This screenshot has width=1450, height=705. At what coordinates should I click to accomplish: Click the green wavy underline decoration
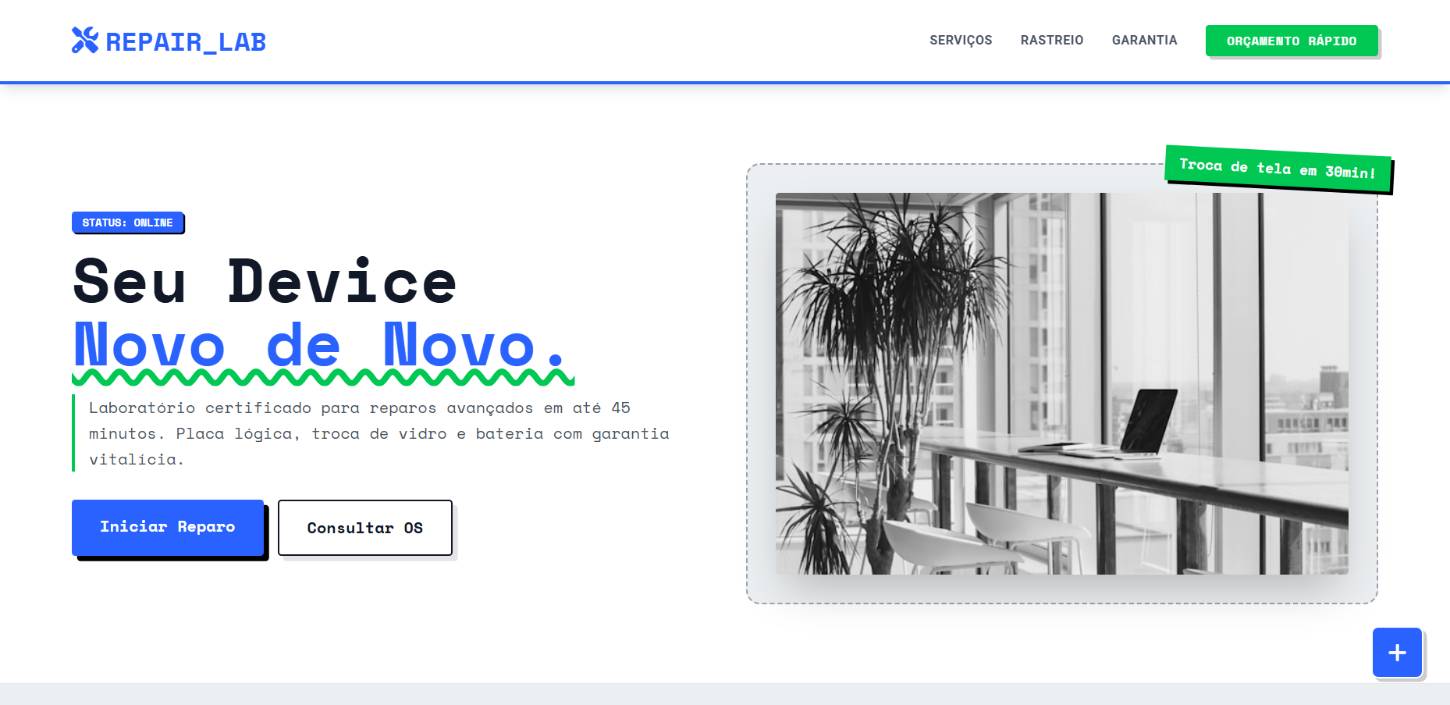click(323, 377)
